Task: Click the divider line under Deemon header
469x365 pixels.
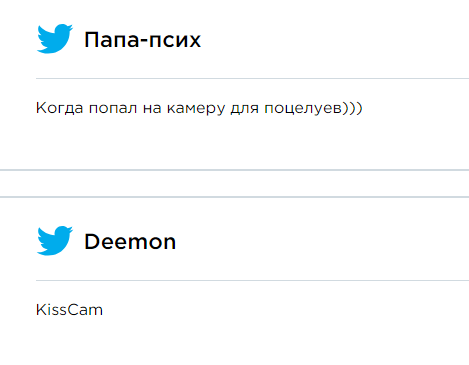Action: [252, 281]
